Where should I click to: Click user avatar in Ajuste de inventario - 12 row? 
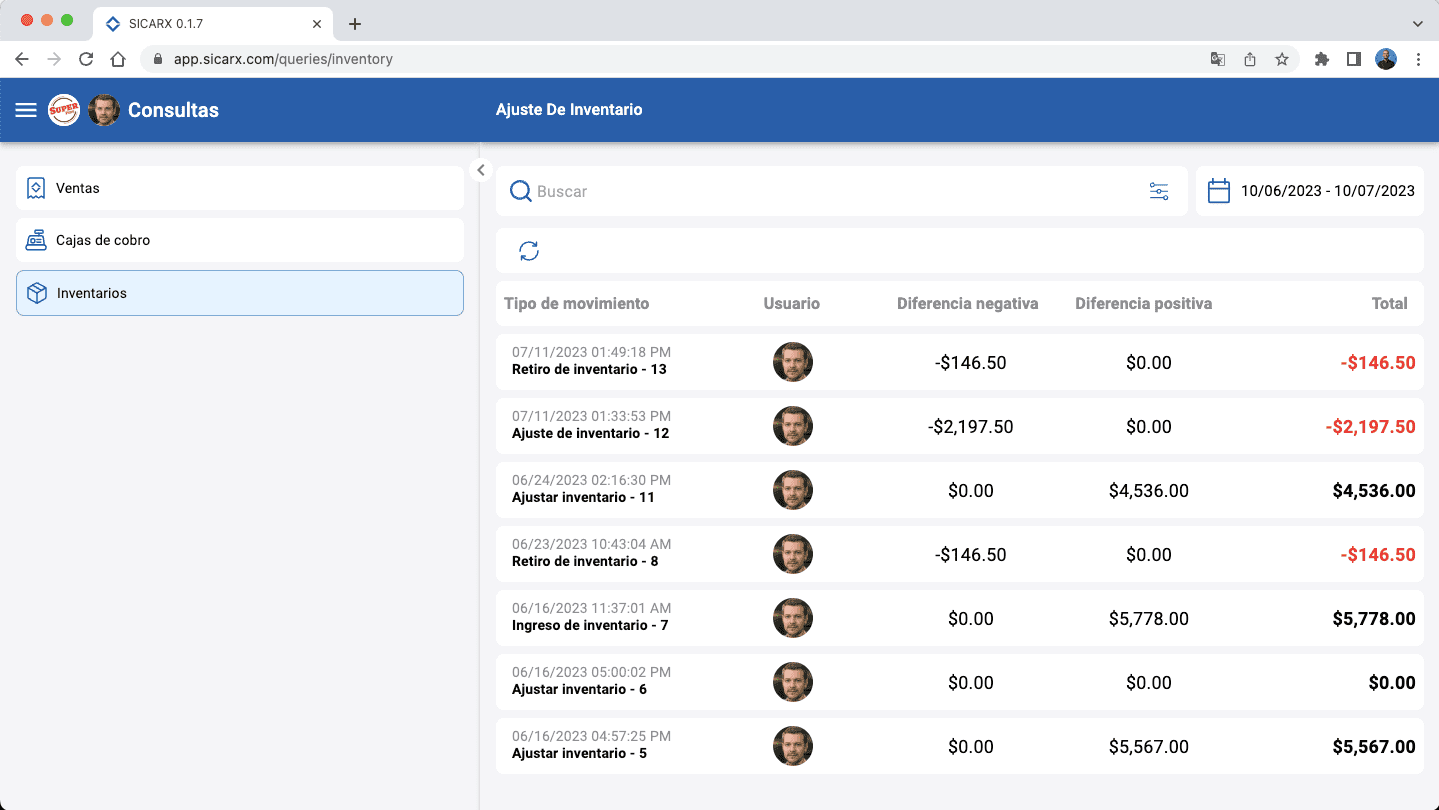tap(792, 426)
